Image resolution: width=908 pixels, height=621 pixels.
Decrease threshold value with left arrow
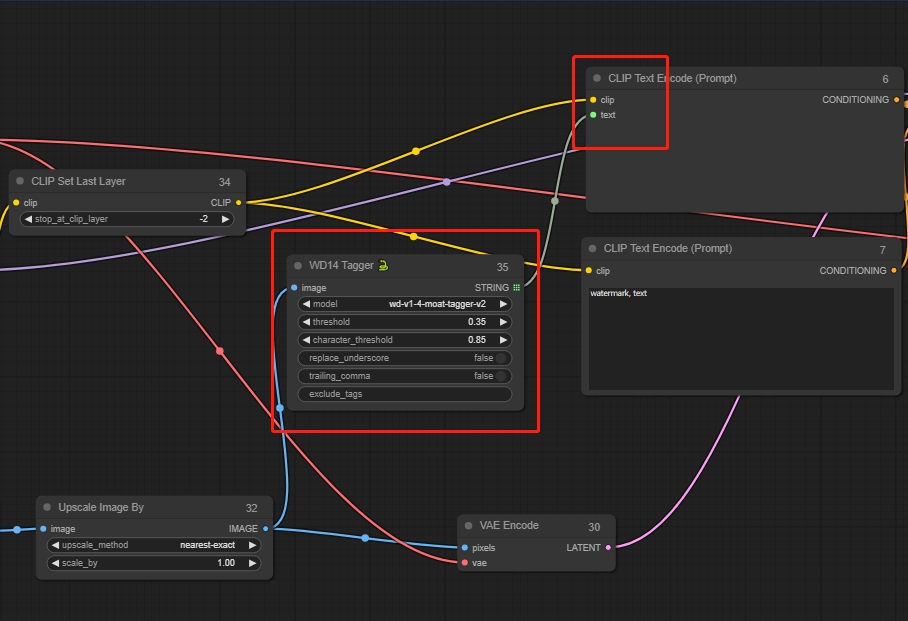[305, 322]
